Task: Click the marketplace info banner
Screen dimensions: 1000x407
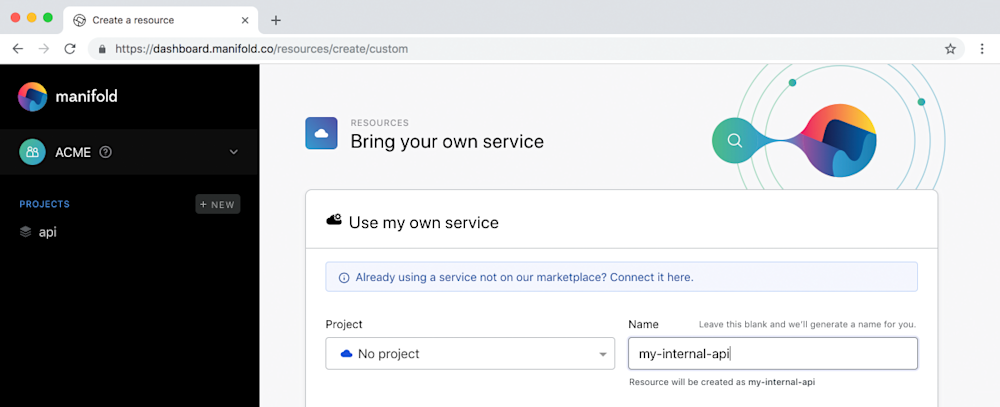Action: (621, 277)
